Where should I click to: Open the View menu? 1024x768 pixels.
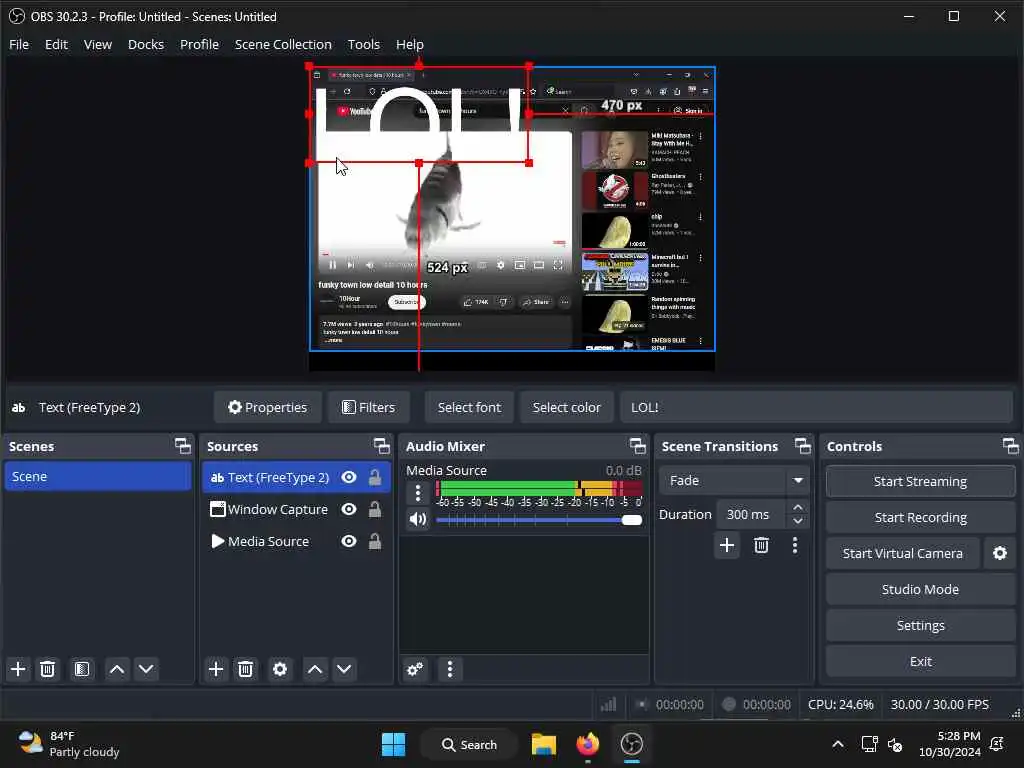(98, 44)
